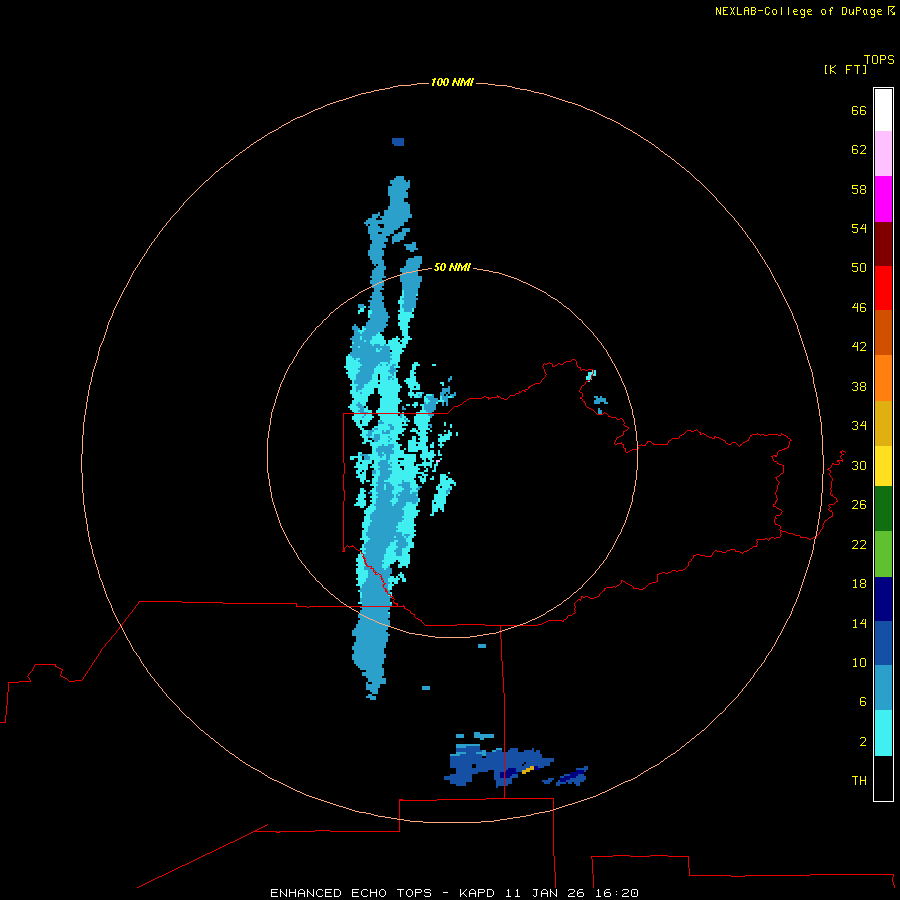Select the light blue 6 kft legend swatch
The width and height of the screenshot is (900, 900).
pyautogui.click(x=883, y=688)
